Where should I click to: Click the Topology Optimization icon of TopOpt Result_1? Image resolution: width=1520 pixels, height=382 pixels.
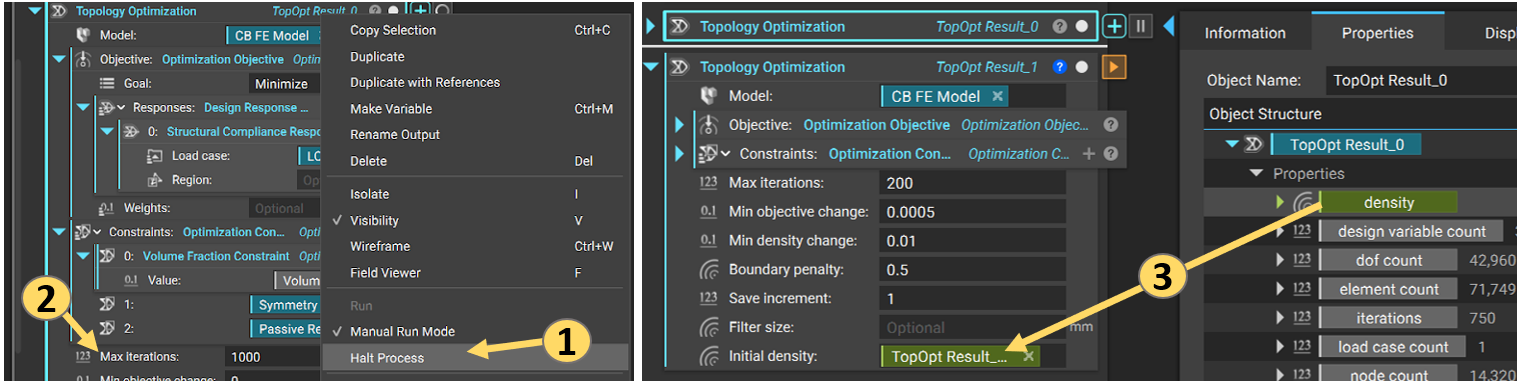click(679, 67)
